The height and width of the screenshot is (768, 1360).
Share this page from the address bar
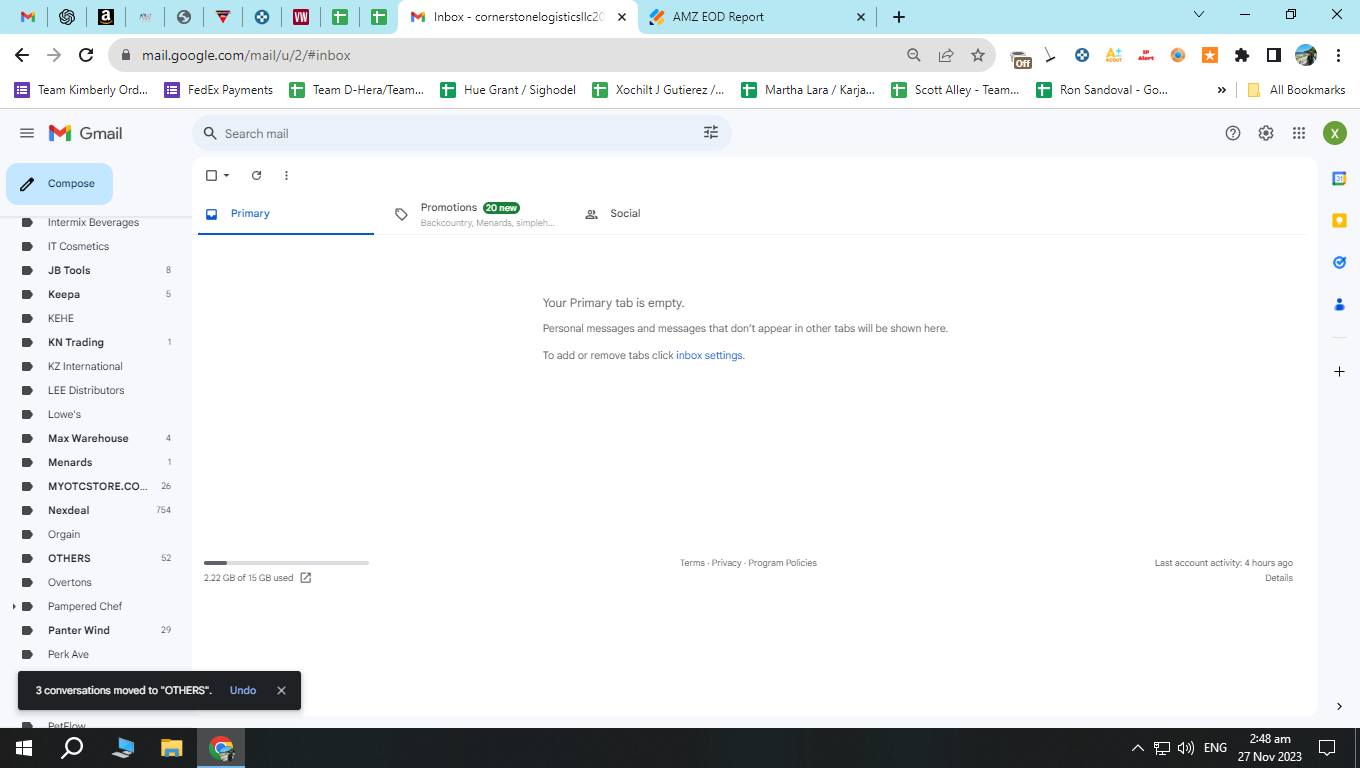point(946,55)
